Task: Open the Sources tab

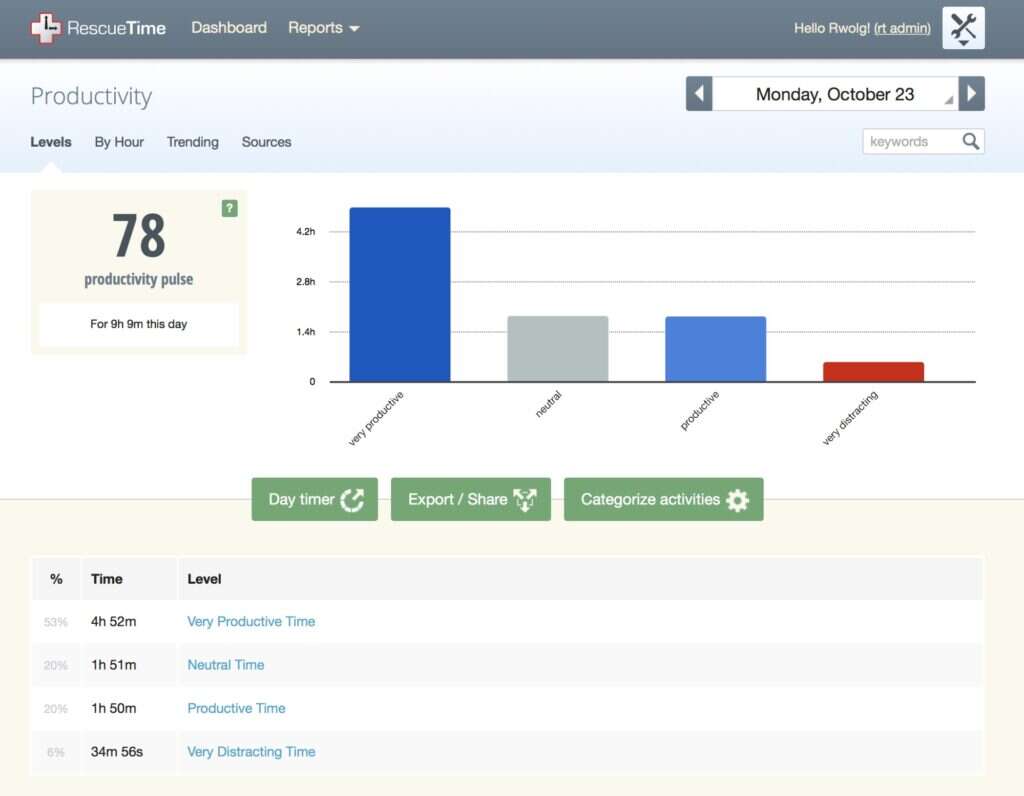Action: click(x=266, y=142)
